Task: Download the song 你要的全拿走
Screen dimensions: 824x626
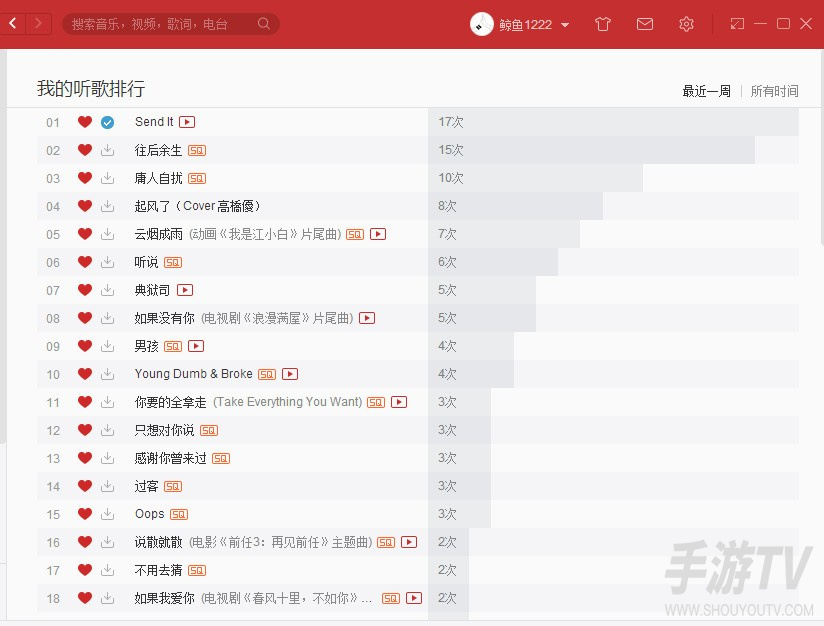Action: click(x=107, y=402)
